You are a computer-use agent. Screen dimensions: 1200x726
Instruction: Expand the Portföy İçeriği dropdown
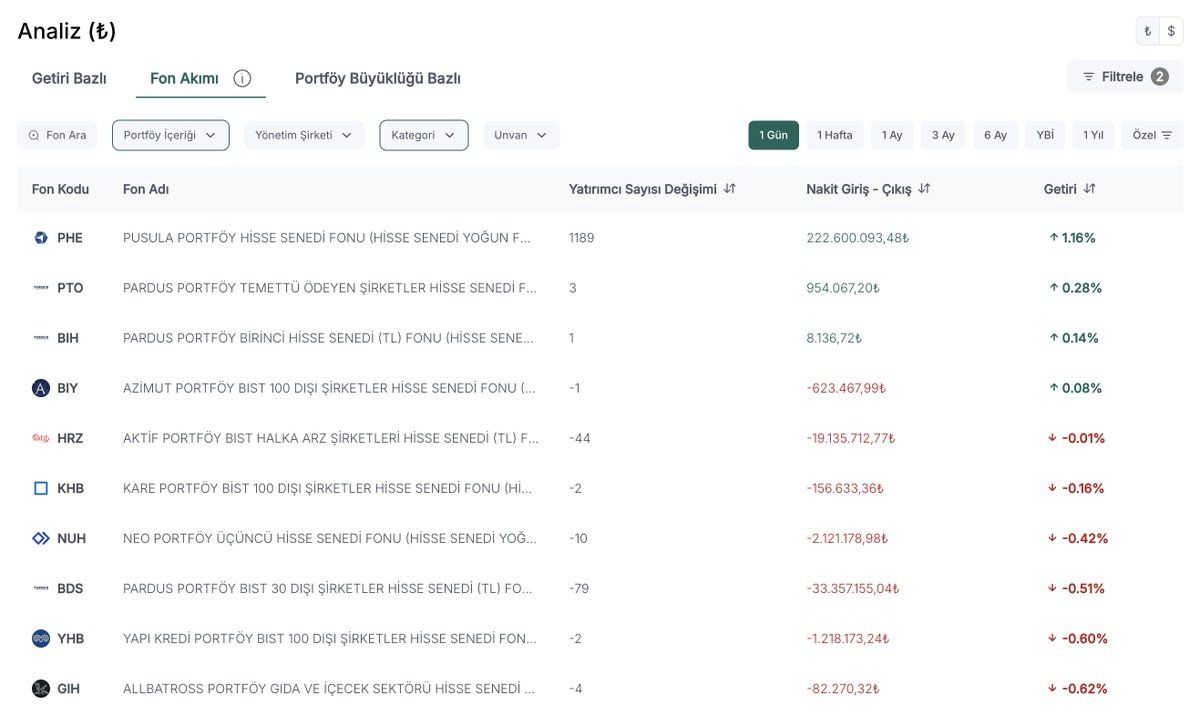pyautogui.click(x=170, y=135)
